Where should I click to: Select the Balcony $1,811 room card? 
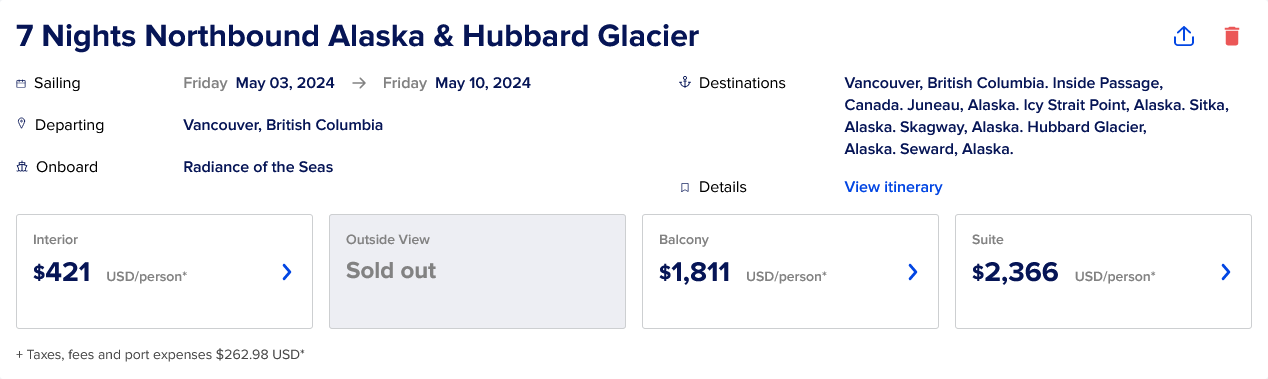(x=790, y=271)
